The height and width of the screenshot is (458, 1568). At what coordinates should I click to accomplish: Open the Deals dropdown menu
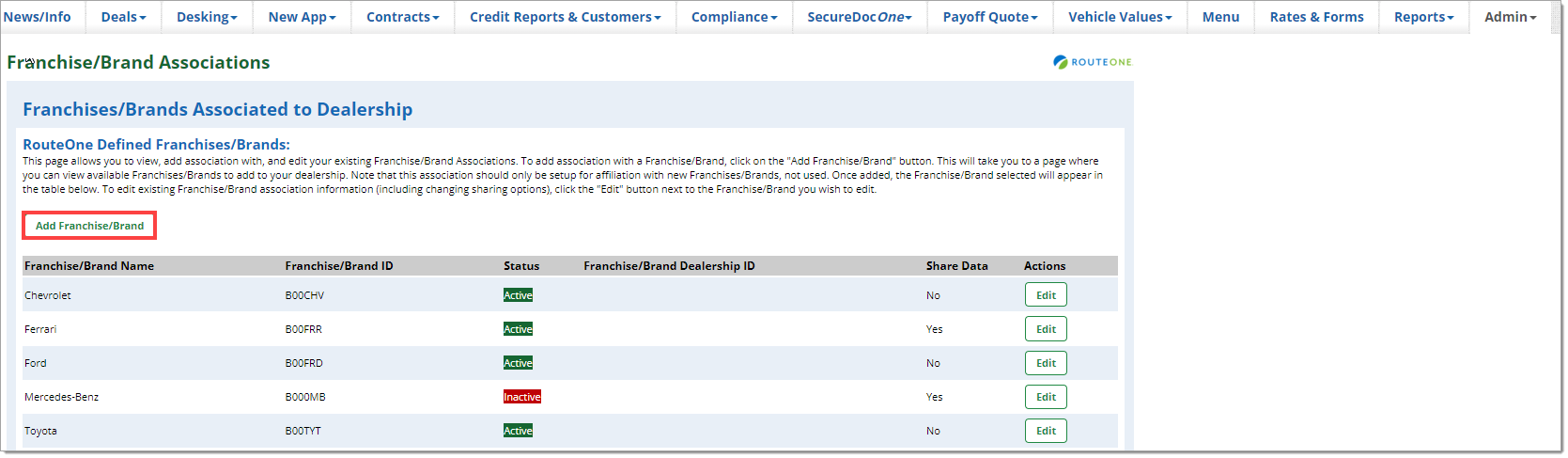[x=123, y=17]
